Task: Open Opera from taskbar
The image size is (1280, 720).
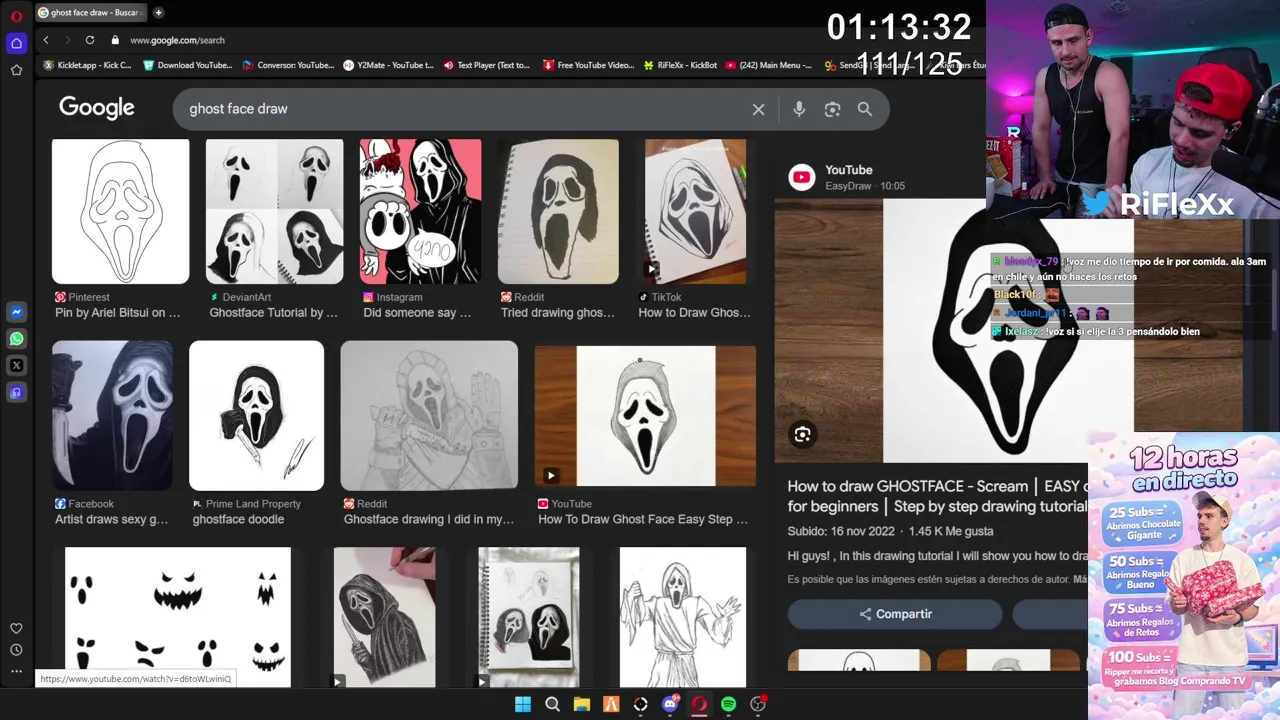Action: click(x=699, y=704)
